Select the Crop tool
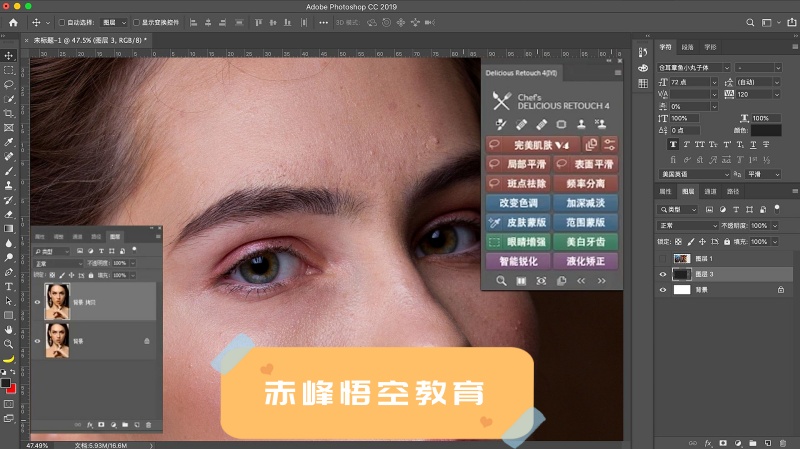Image resolution: width=800 pixels, height=449 pixels. [x=9, y=113]
